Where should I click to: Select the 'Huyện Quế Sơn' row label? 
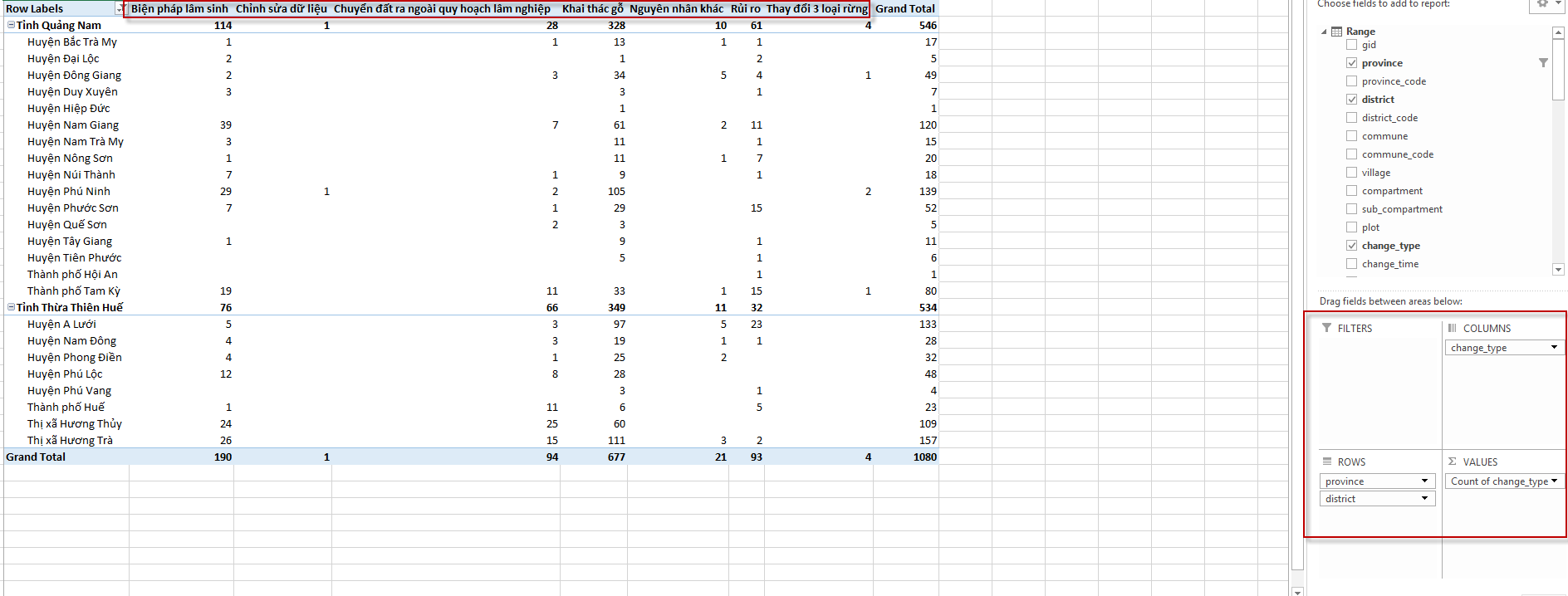tap(67, 224)
